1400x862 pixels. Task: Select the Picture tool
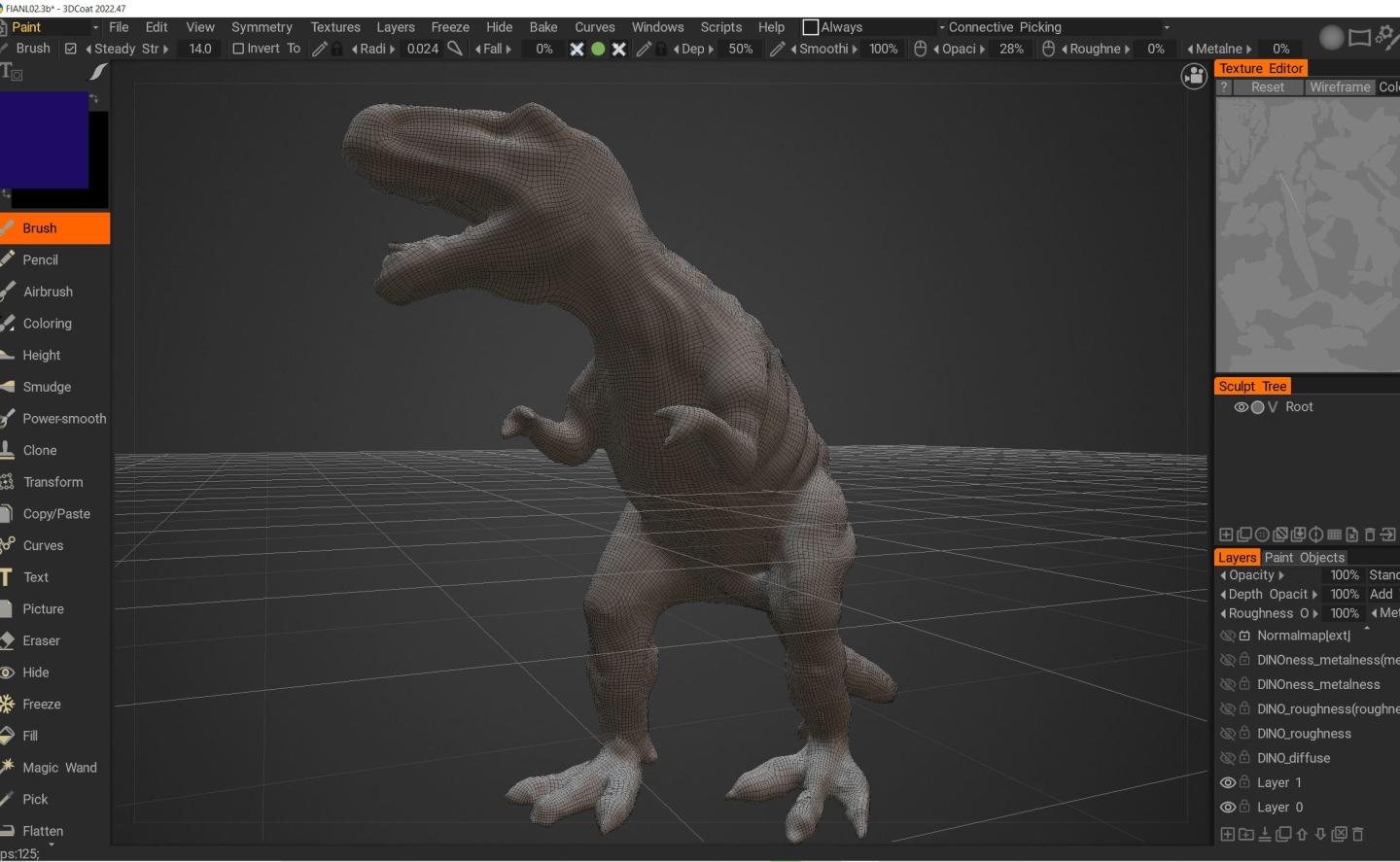pyautogui.click(x=54, y=609)
